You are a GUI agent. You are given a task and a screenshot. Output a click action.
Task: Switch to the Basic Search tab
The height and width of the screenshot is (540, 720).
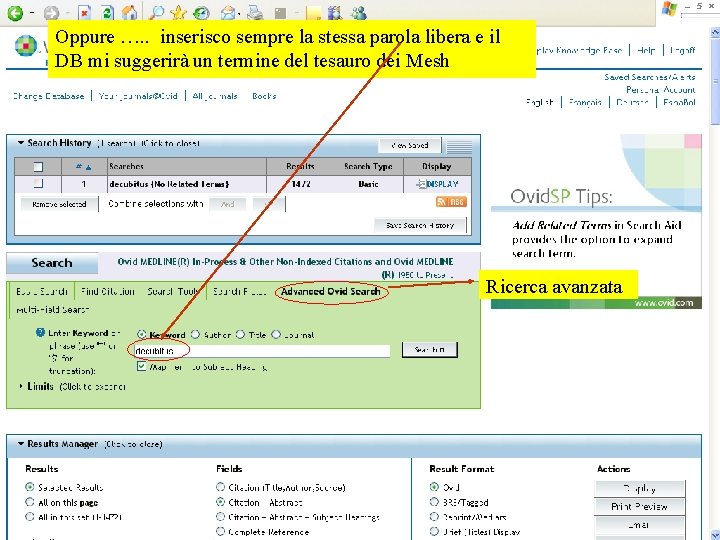coord(41,292)
